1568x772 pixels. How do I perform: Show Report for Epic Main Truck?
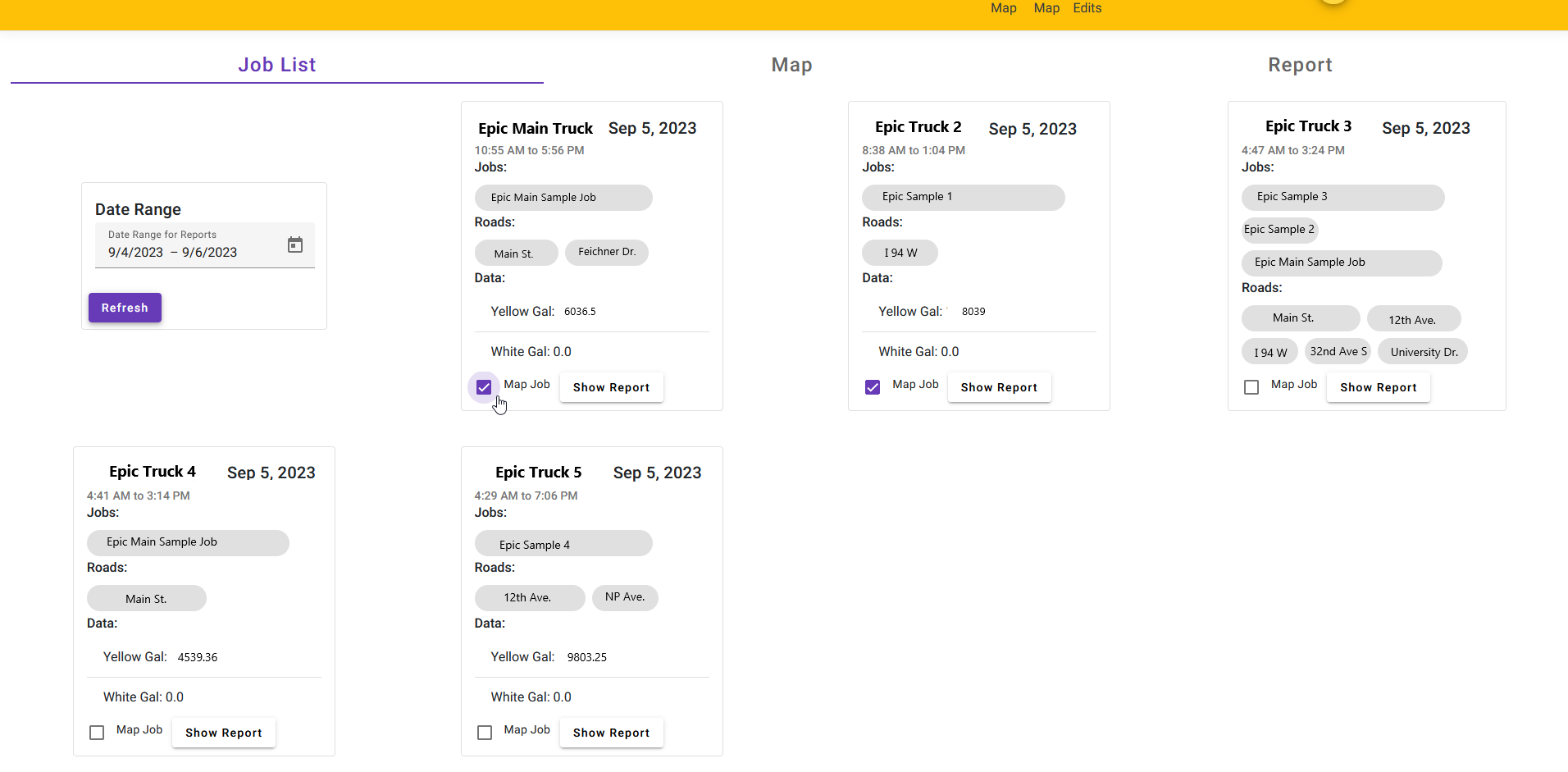(x=611, y=387)
